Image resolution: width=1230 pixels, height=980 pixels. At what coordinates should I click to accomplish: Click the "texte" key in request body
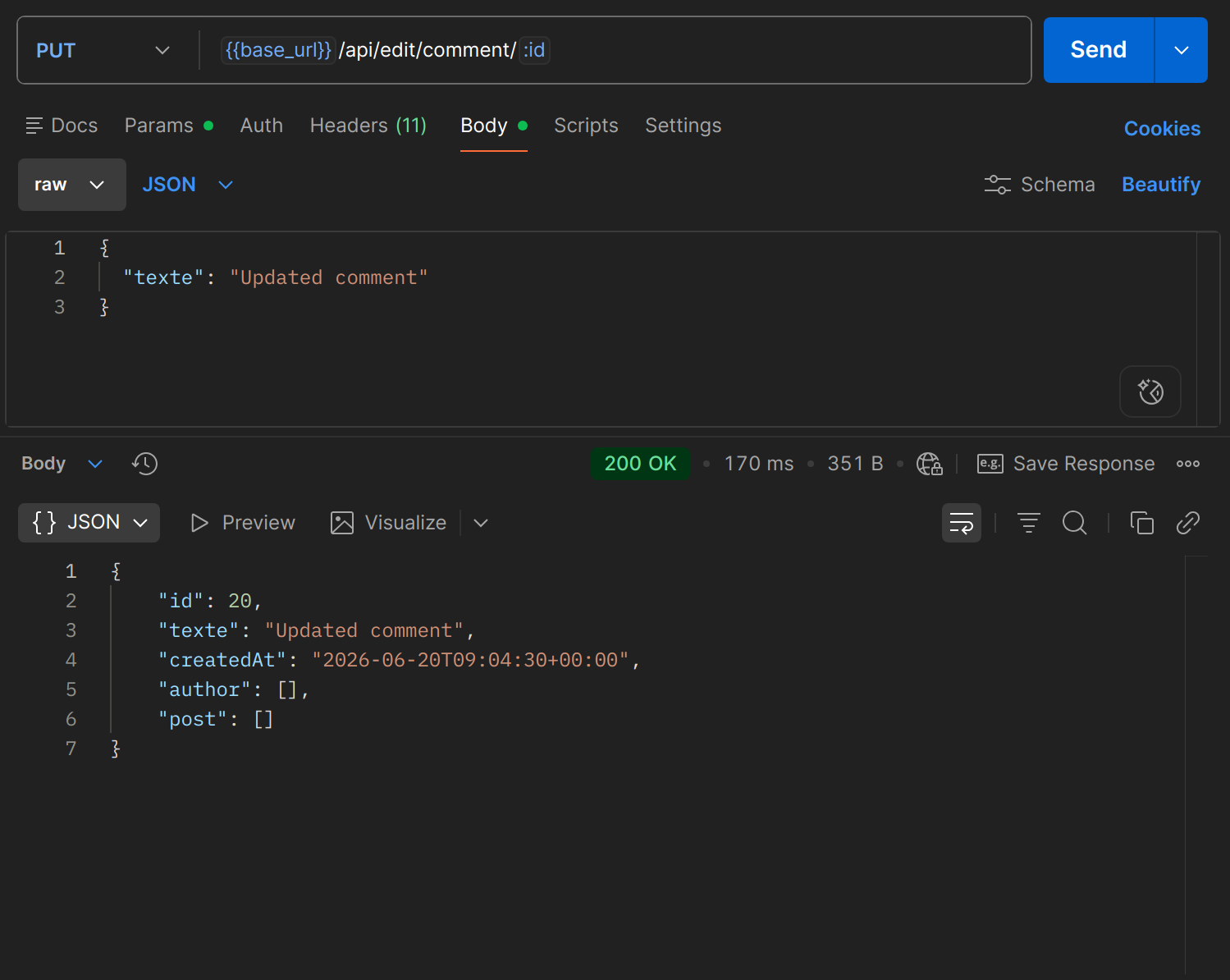(x=163, y=277)
